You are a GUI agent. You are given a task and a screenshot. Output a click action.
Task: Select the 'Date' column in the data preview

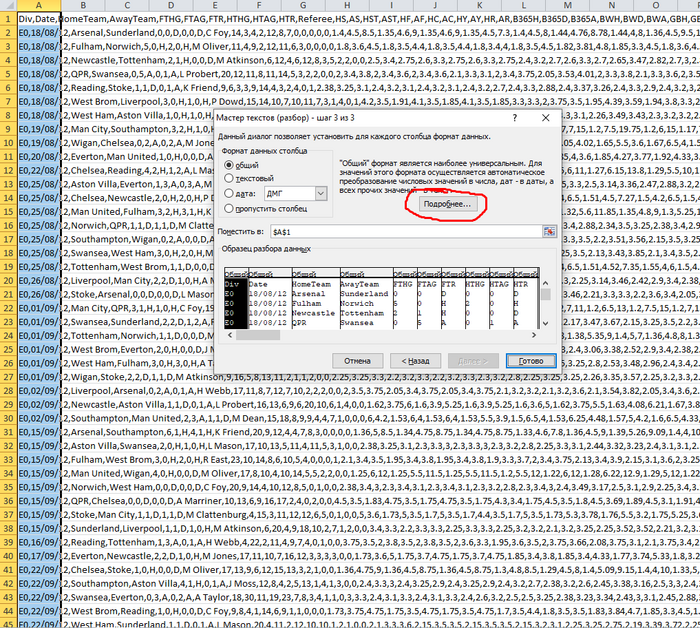pos(269,299)
